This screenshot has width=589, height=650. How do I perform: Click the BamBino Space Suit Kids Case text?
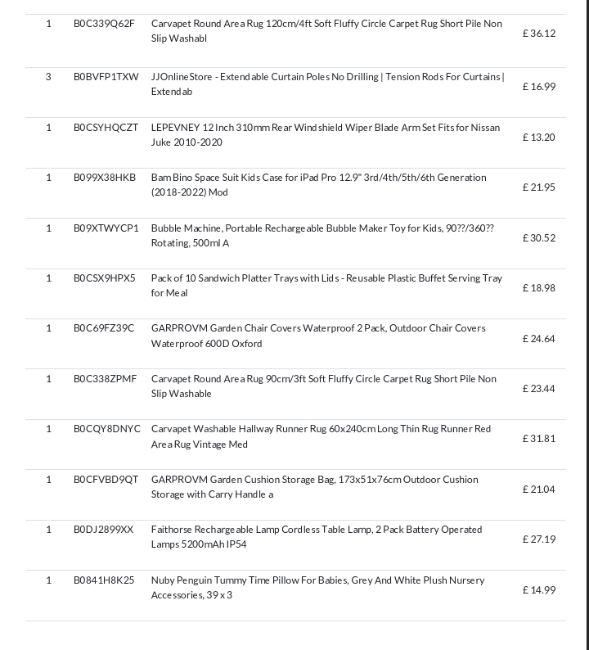click(319, 184)
